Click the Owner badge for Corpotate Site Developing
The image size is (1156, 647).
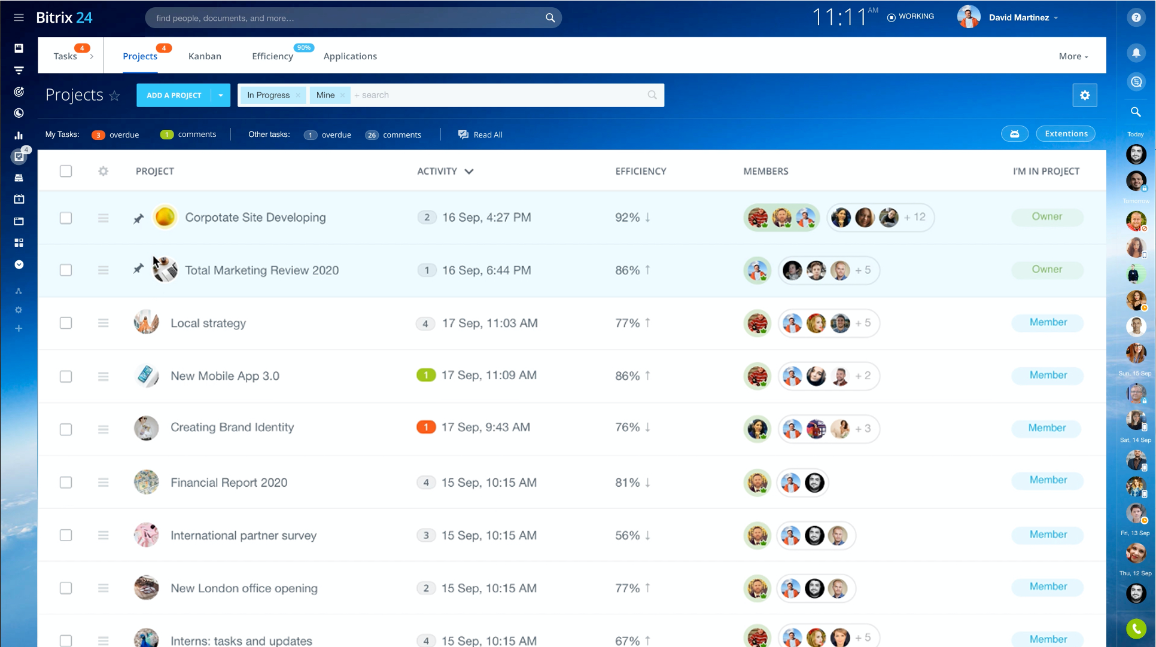pyautogui.click(x=1047, y=217)
